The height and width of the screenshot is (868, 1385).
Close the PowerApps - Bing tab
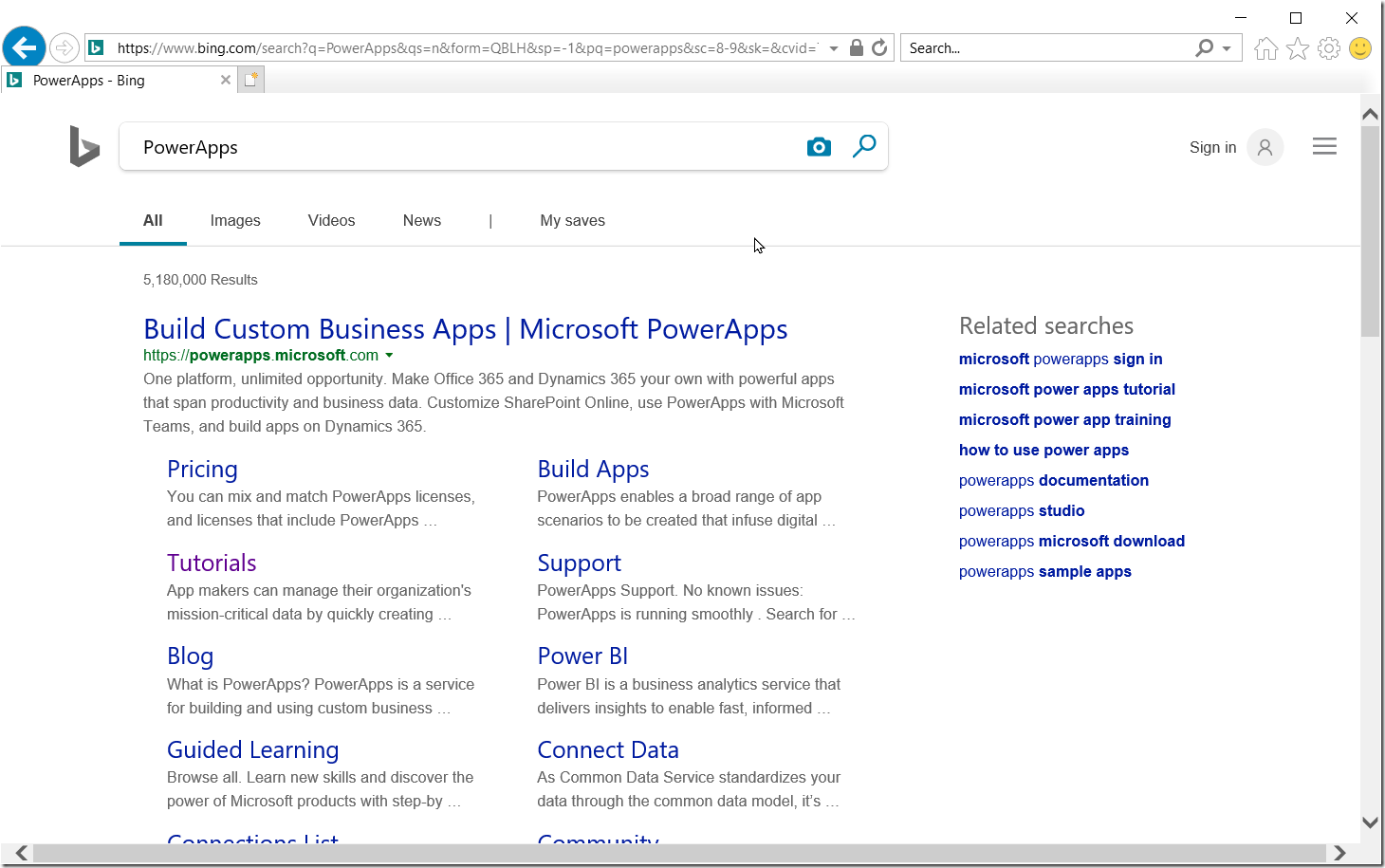pos(226,80)
